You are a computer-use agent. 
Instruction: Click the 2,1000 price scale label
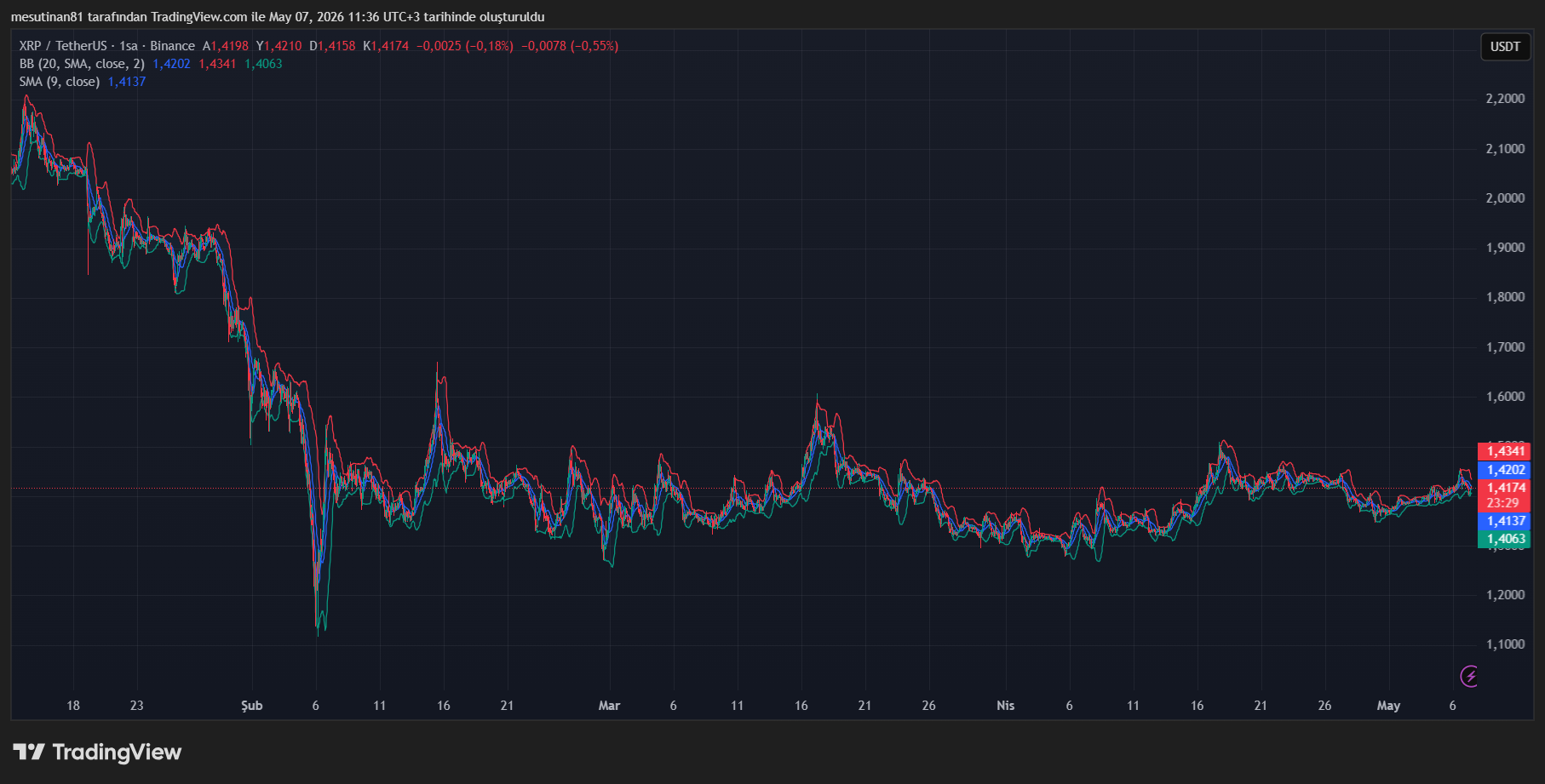coord(1505,149)
